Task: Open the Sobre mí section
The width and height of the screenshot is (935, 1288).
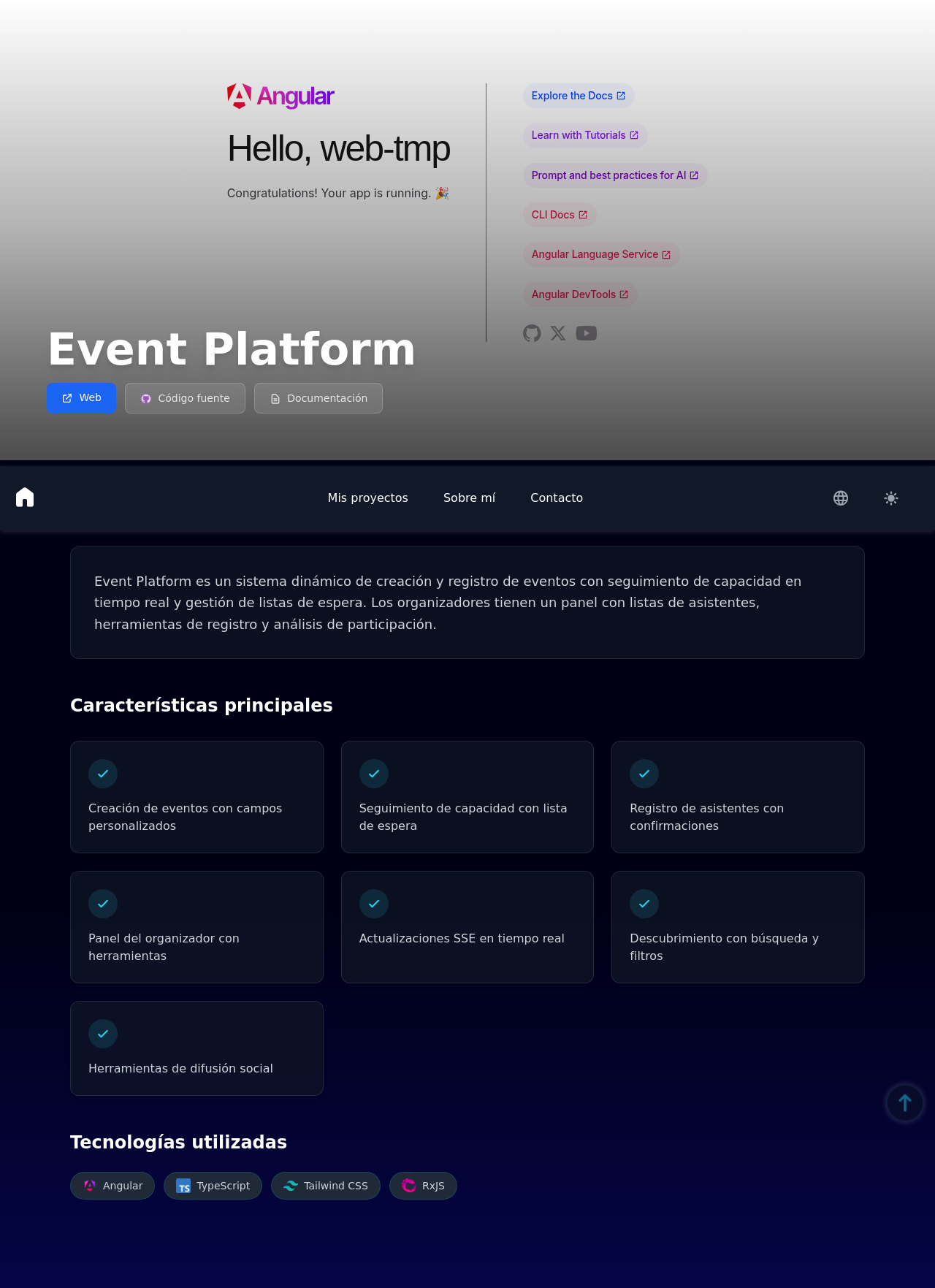Action: click(469, 498)
